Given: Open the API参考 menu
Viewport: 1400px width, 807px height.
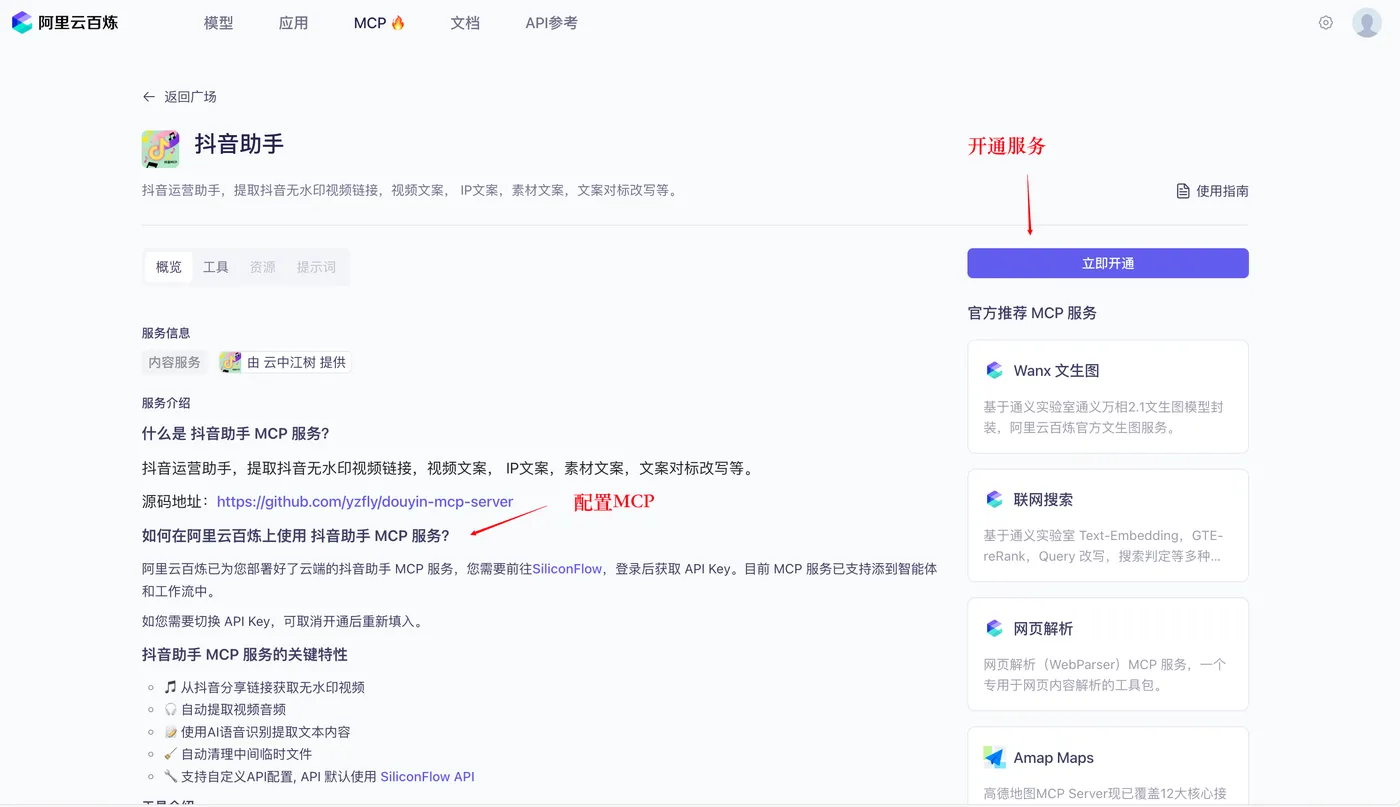Looking at the screenshot, I should [551, 23].
